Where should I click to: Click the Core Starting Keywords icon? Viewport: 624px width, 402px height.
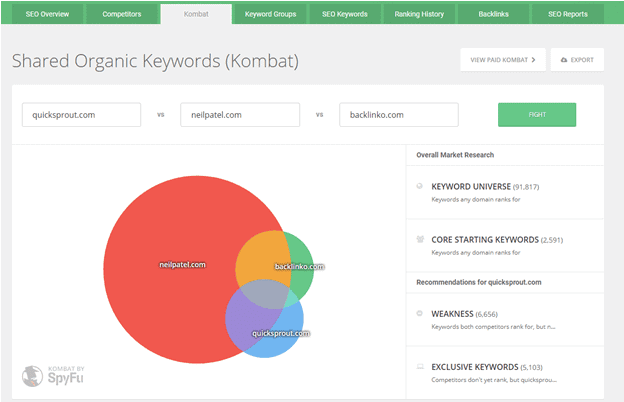(x=420, y=239)
